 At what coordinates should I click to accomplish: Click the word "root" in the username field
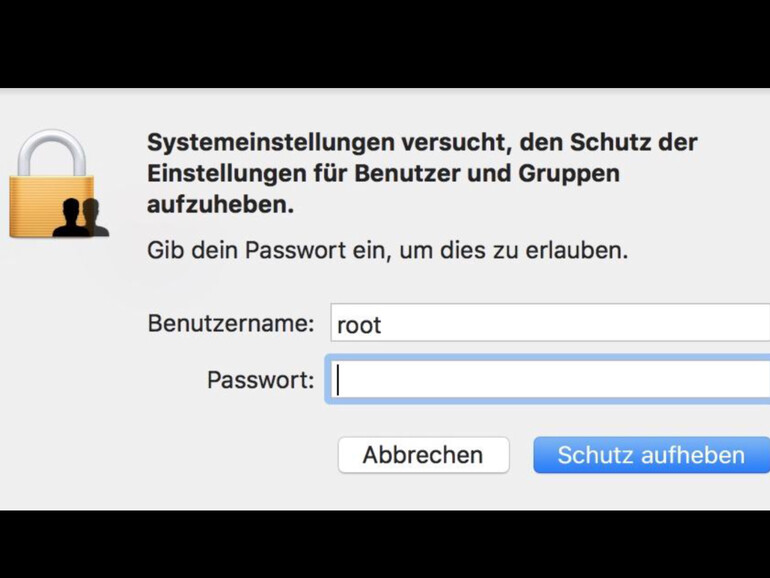click(x=359, y=325)
